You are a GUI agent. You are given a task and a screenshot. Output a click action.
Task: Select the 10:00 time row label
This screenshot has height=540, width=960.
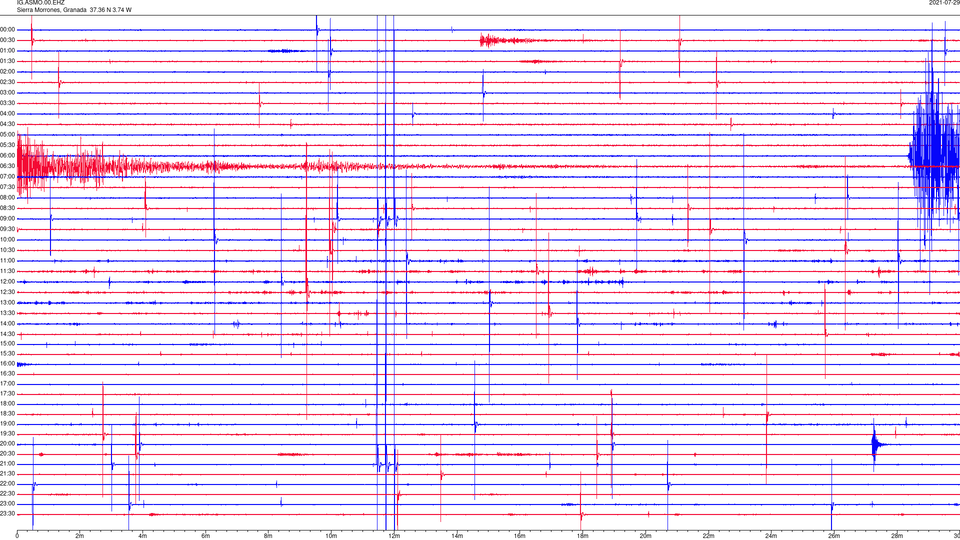point(7,239)
